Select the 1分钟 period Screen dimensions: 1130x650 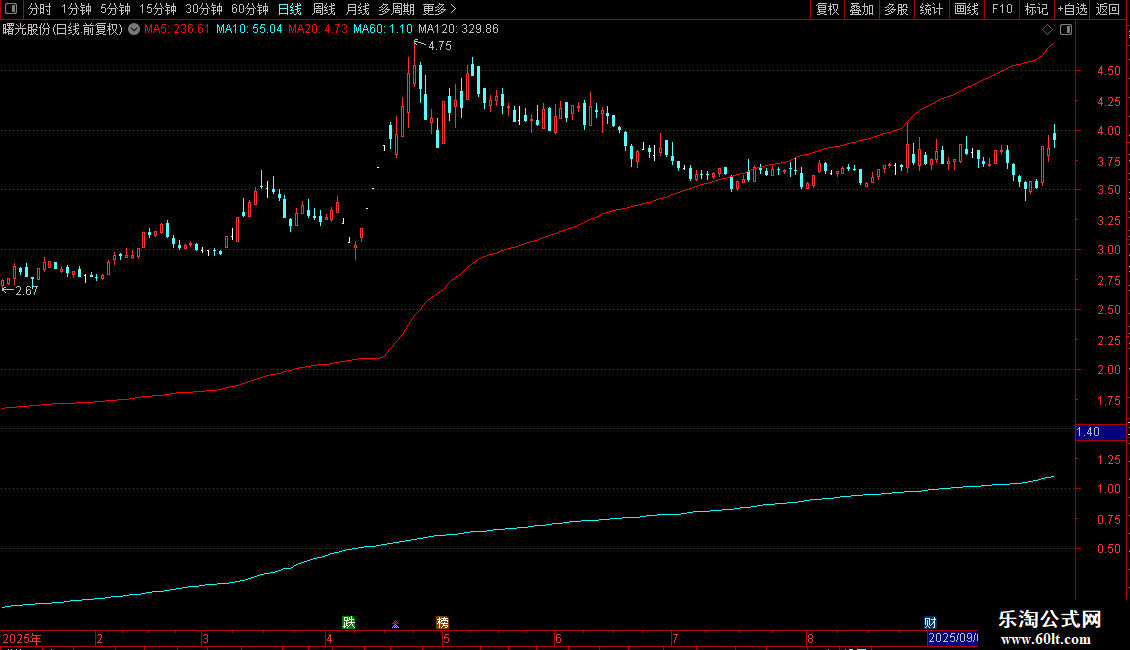point(76,9)
